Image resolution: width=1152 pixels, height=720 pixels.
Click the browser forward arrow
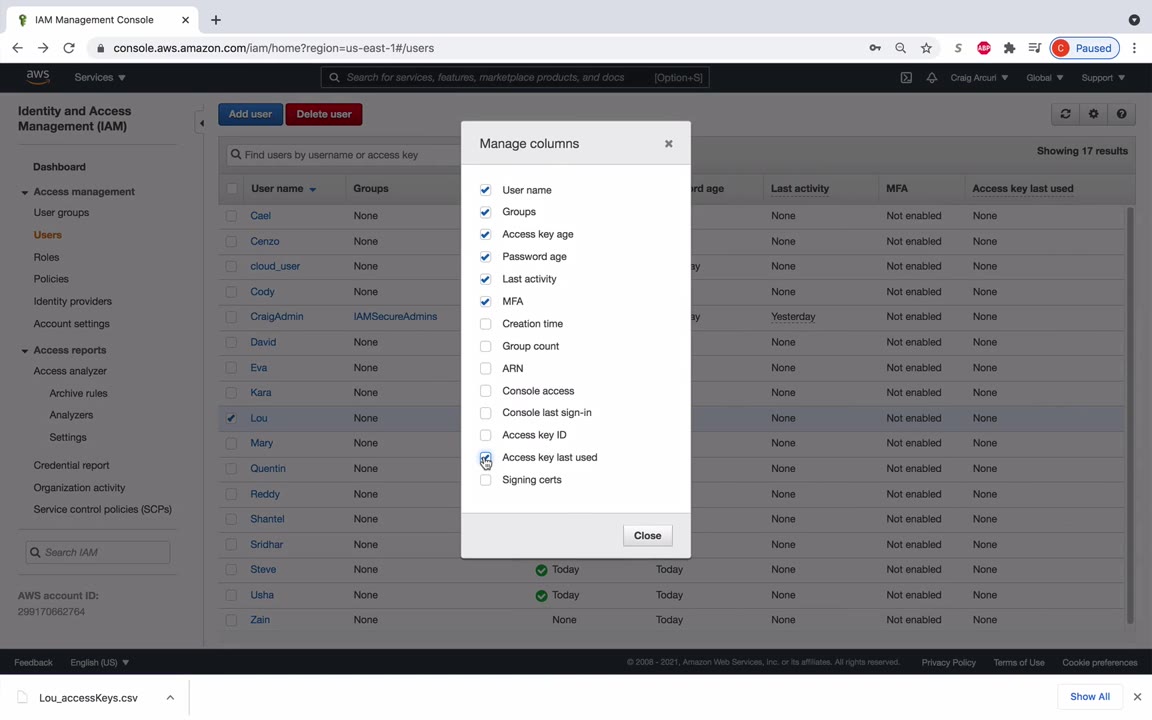pos(43,48)
